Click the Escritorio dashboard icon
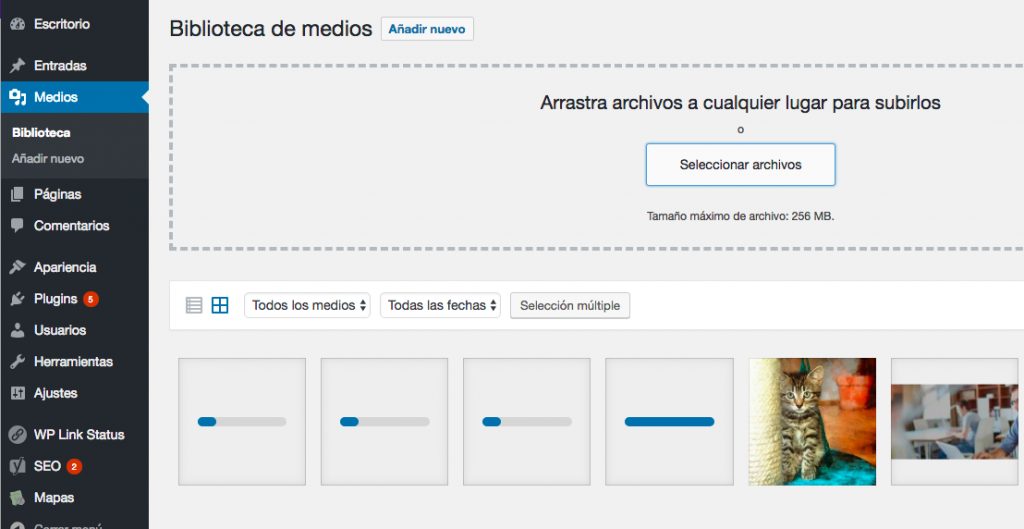This screenshot has height=529, width=1024. 18,24
